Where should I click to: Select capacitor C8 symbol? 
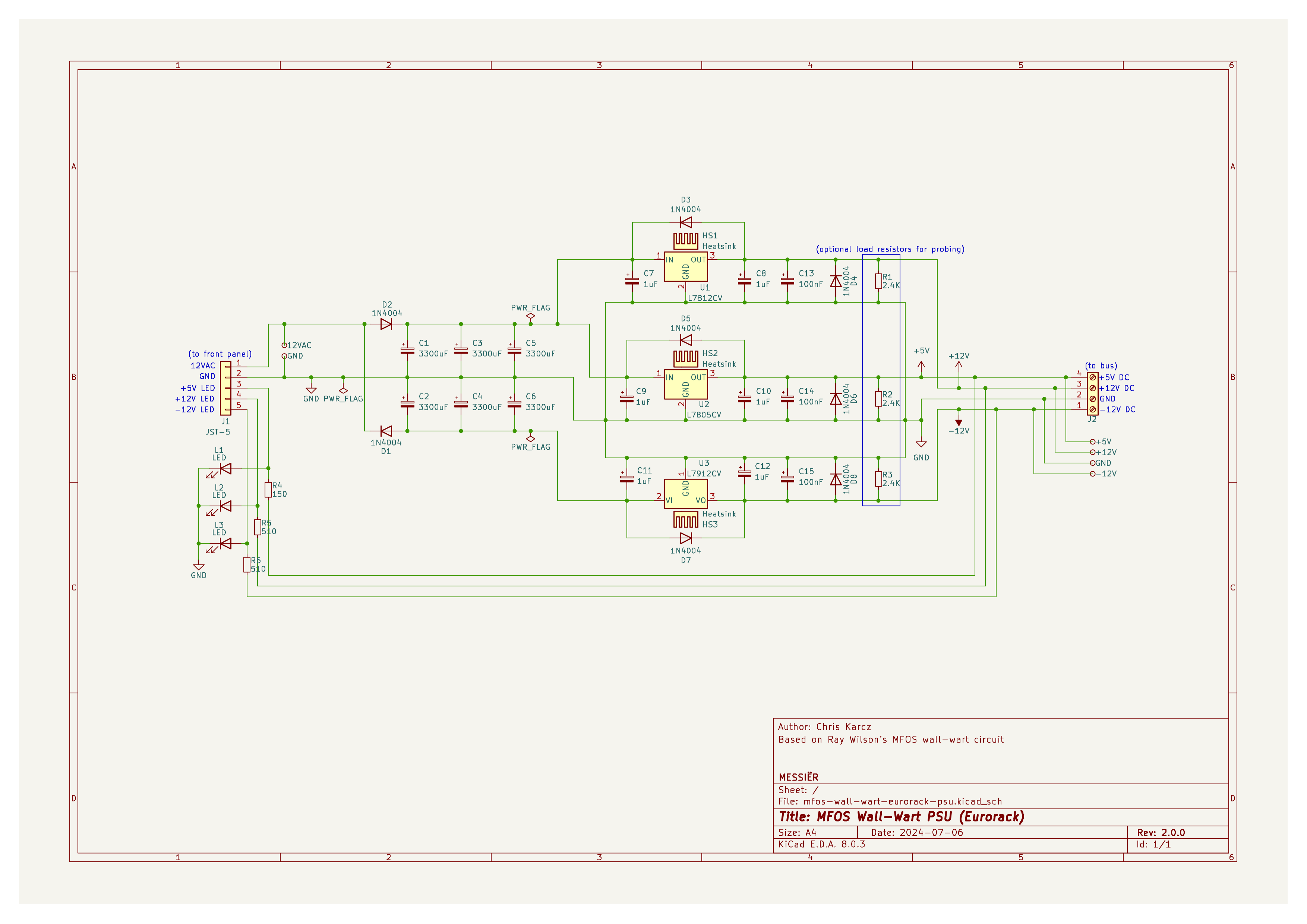(x=745, y=281)
